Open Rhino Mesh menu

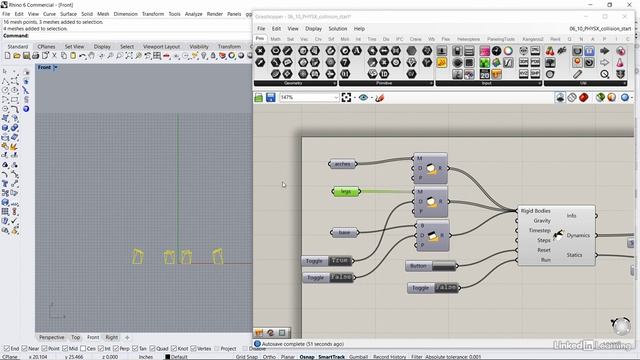coord(103,14)
